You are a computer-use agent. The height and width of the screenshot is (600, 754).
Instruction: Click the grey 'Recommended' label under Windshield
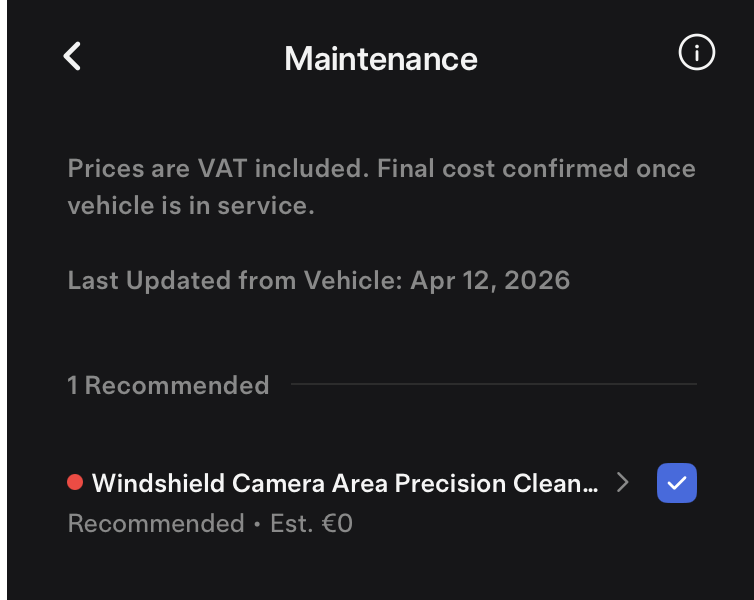pos(156,523)
